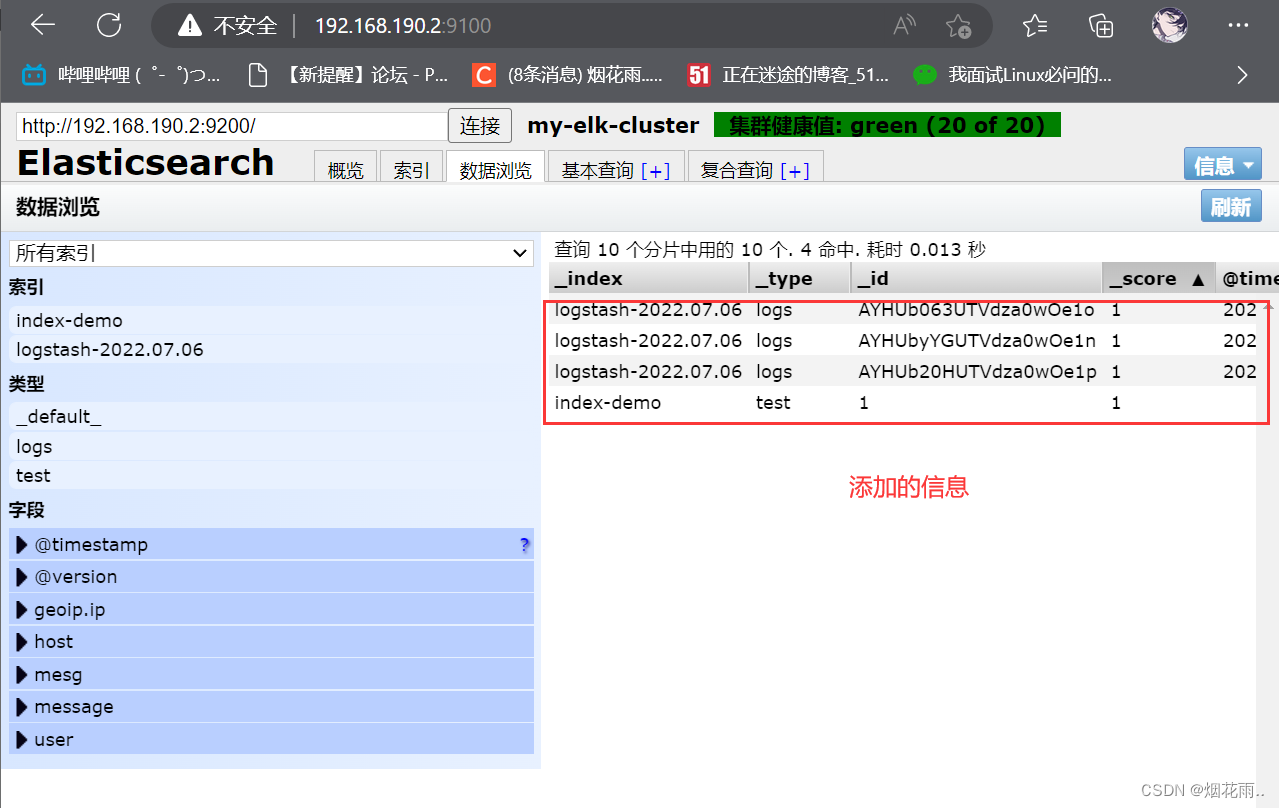The image size is (1279, 808).
Task: Open the not-secure warning triangle icon
Action: 190,26
